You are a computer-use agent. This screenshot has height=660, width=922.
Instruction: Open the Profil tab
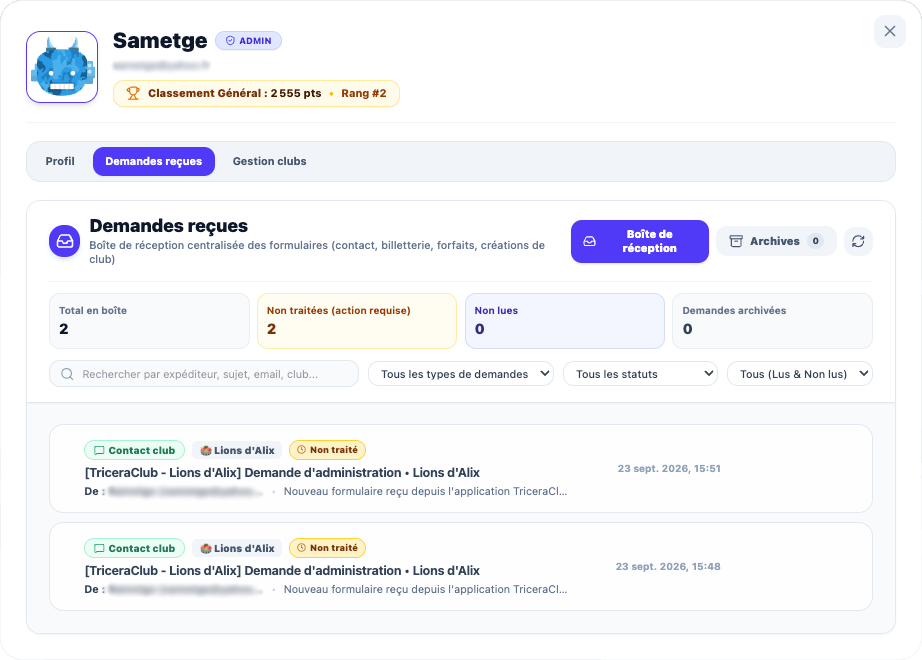(60, 161)
